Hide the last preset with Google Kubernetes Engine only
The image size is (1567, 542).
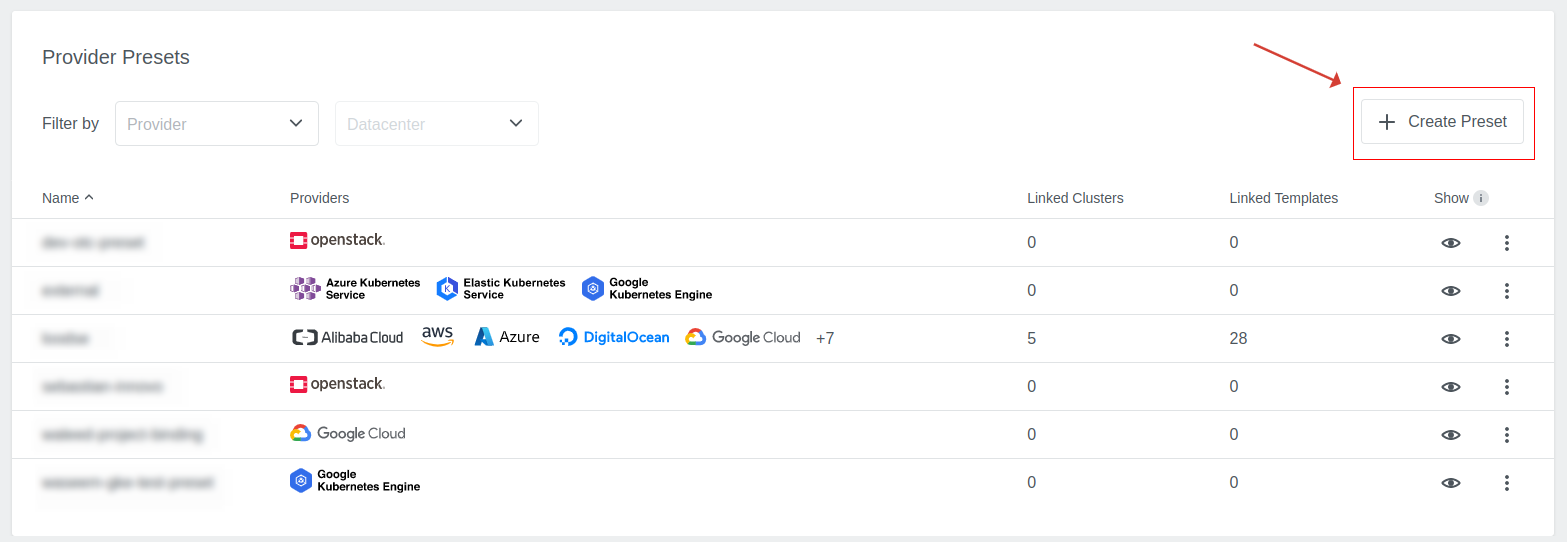click(1450, 483)
